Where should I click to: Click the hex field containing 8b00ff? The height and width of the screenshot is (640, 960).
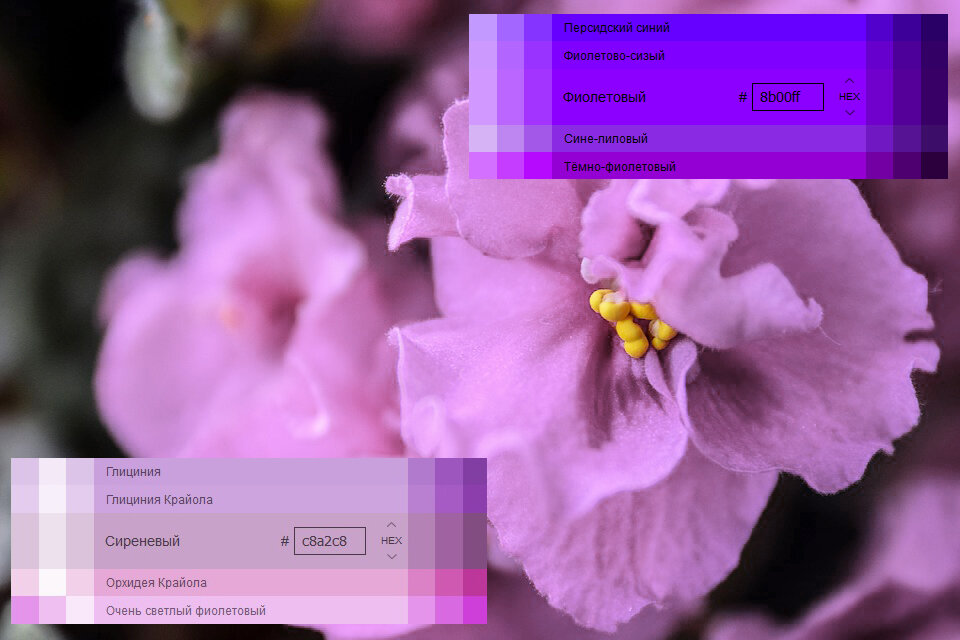(x=787, y=97)
